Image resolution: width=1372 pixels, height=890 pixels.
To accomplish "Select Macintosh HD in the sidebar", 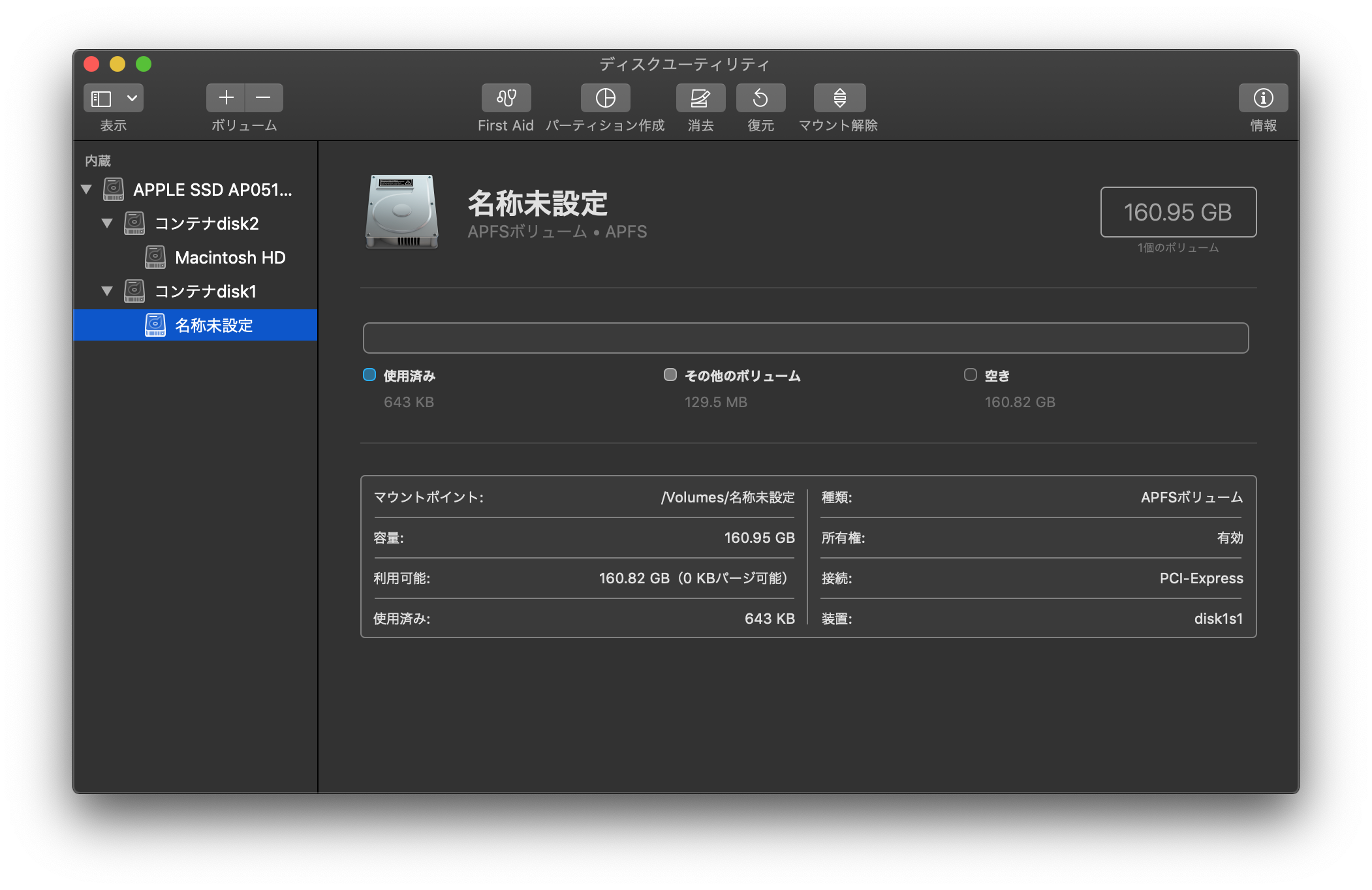I will [x=230, y=258].
